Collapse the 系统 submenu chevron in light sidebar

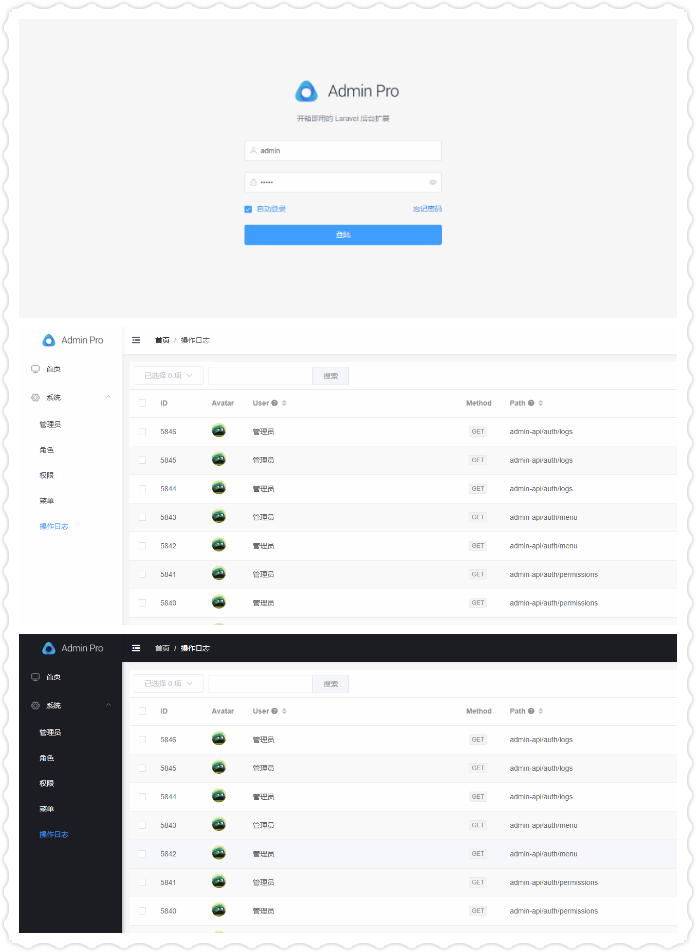[x=108, y=397]
